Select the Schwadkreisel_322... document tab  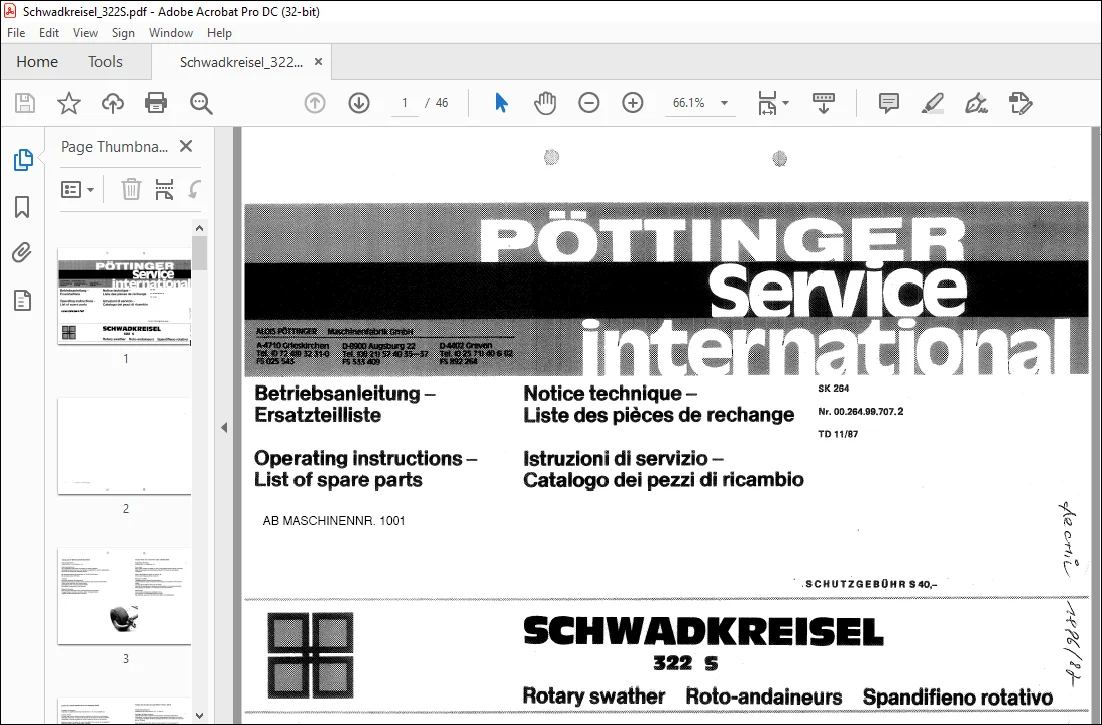242,63
